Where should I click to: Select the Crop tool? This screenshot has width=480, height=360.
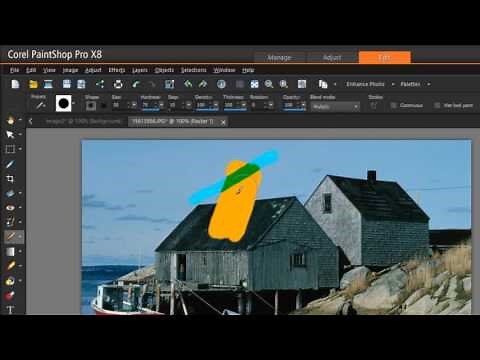[10, 179]
